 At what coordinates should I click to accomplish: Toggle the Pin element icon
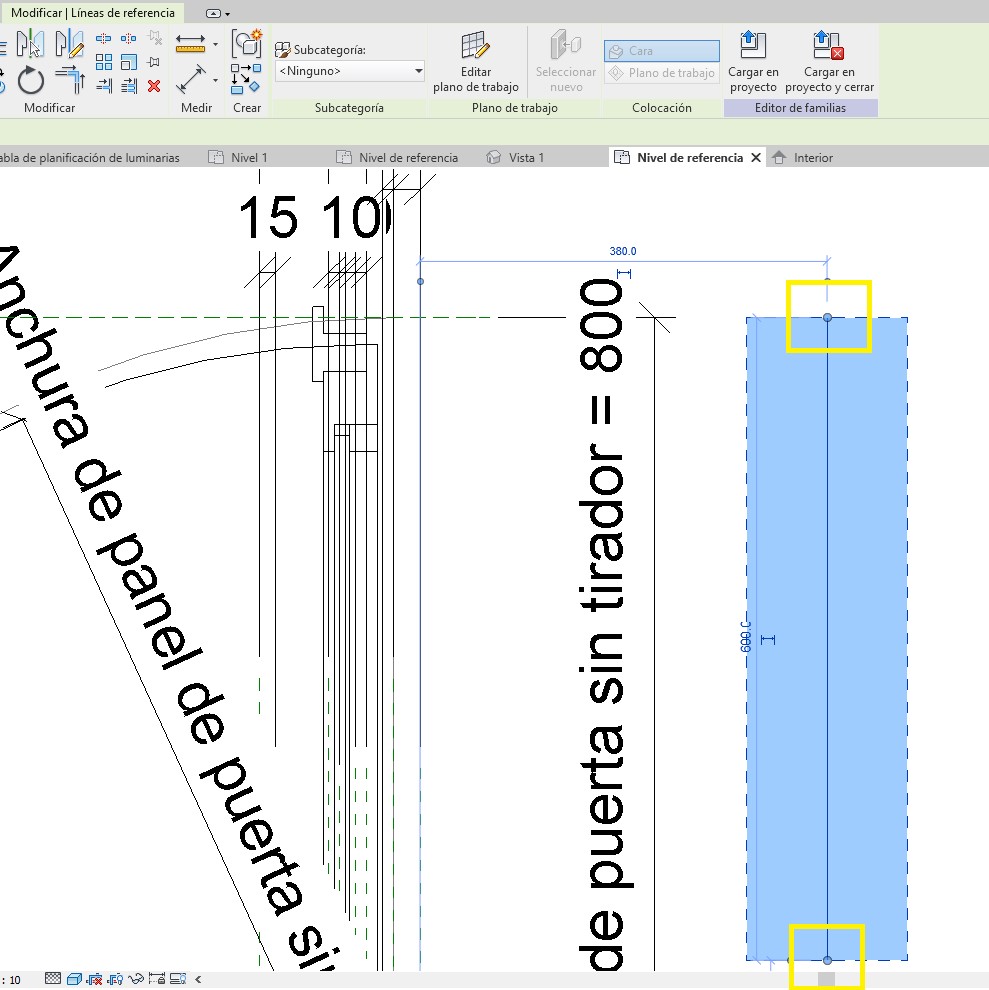[154, 62]
